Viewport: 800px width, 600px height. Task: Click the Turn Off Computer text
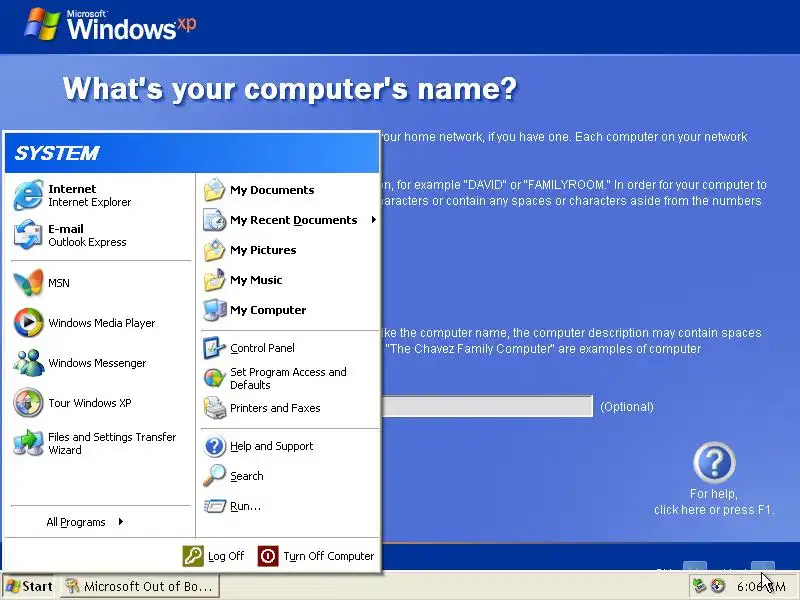pos(329,556)
